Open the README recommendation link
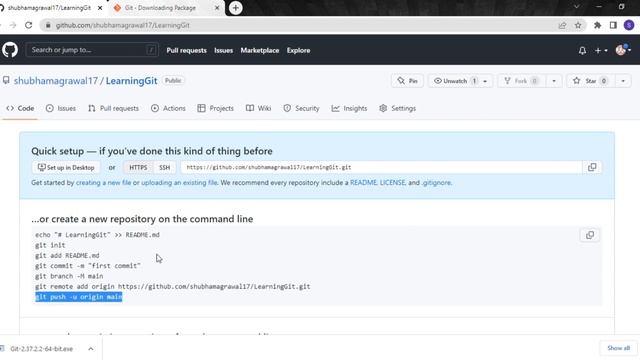The height and width of the screenshot is (360, 640). [x=363, y=183]
